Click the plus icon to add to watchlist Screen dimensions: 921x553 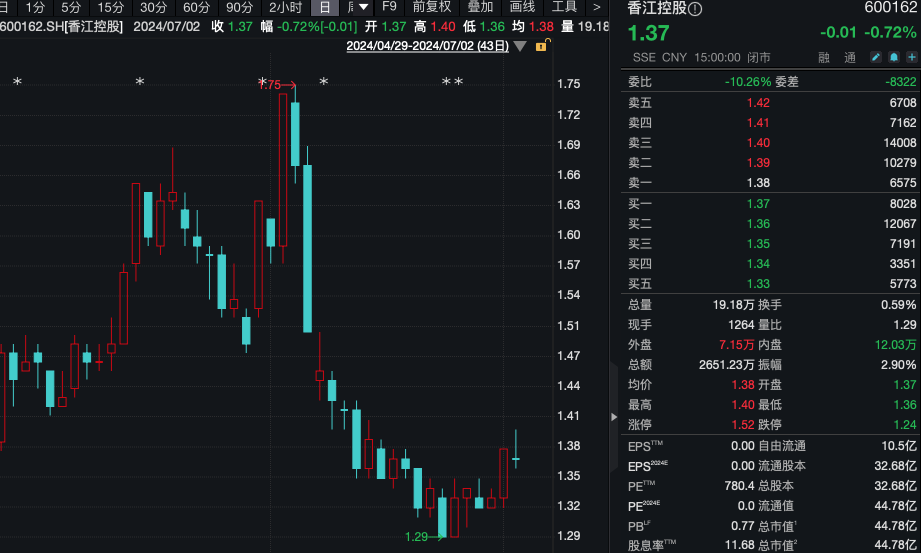click(x=911, y=58)
